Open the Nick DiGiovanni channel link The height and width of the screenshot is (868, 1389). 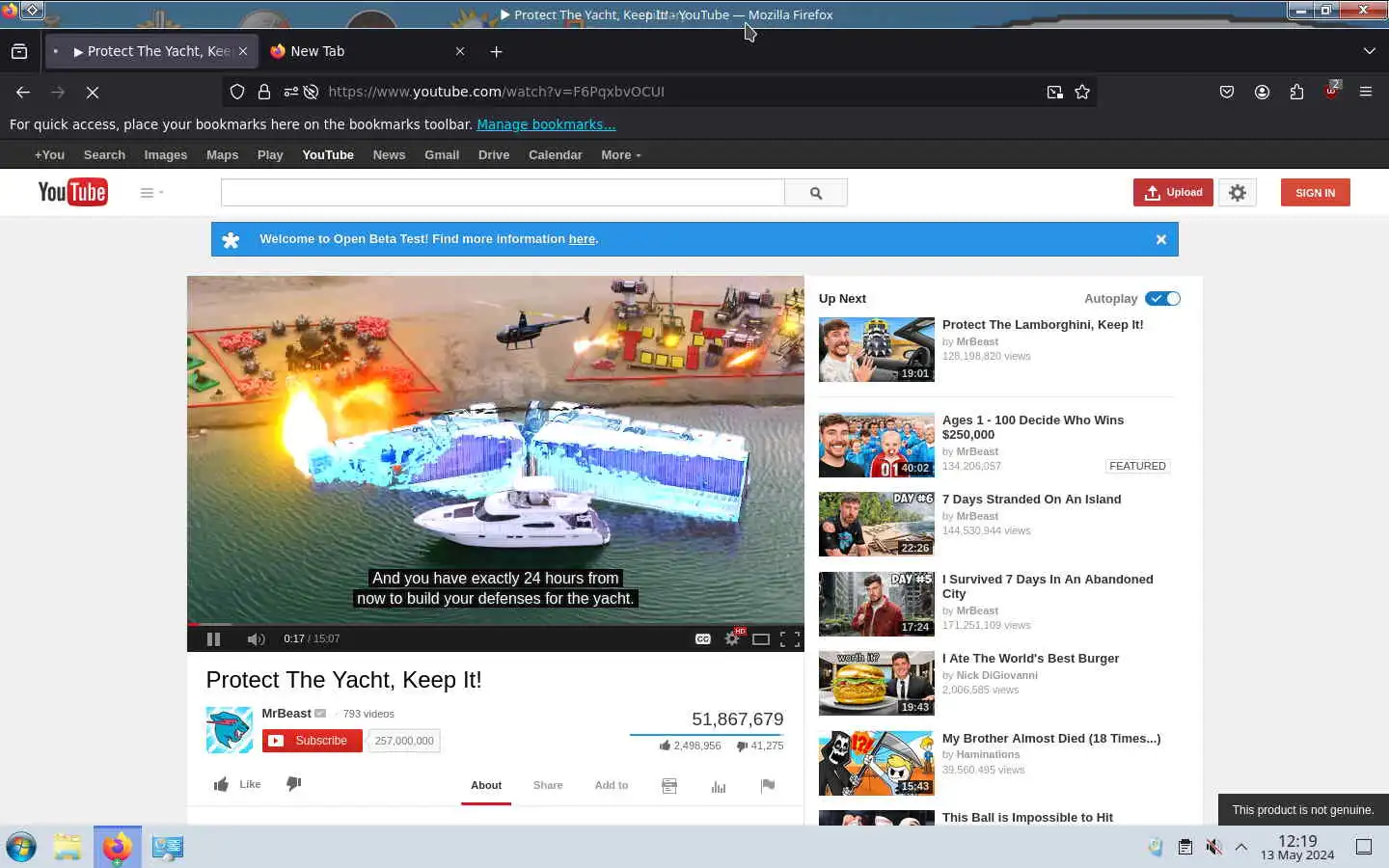coord(996,675)
